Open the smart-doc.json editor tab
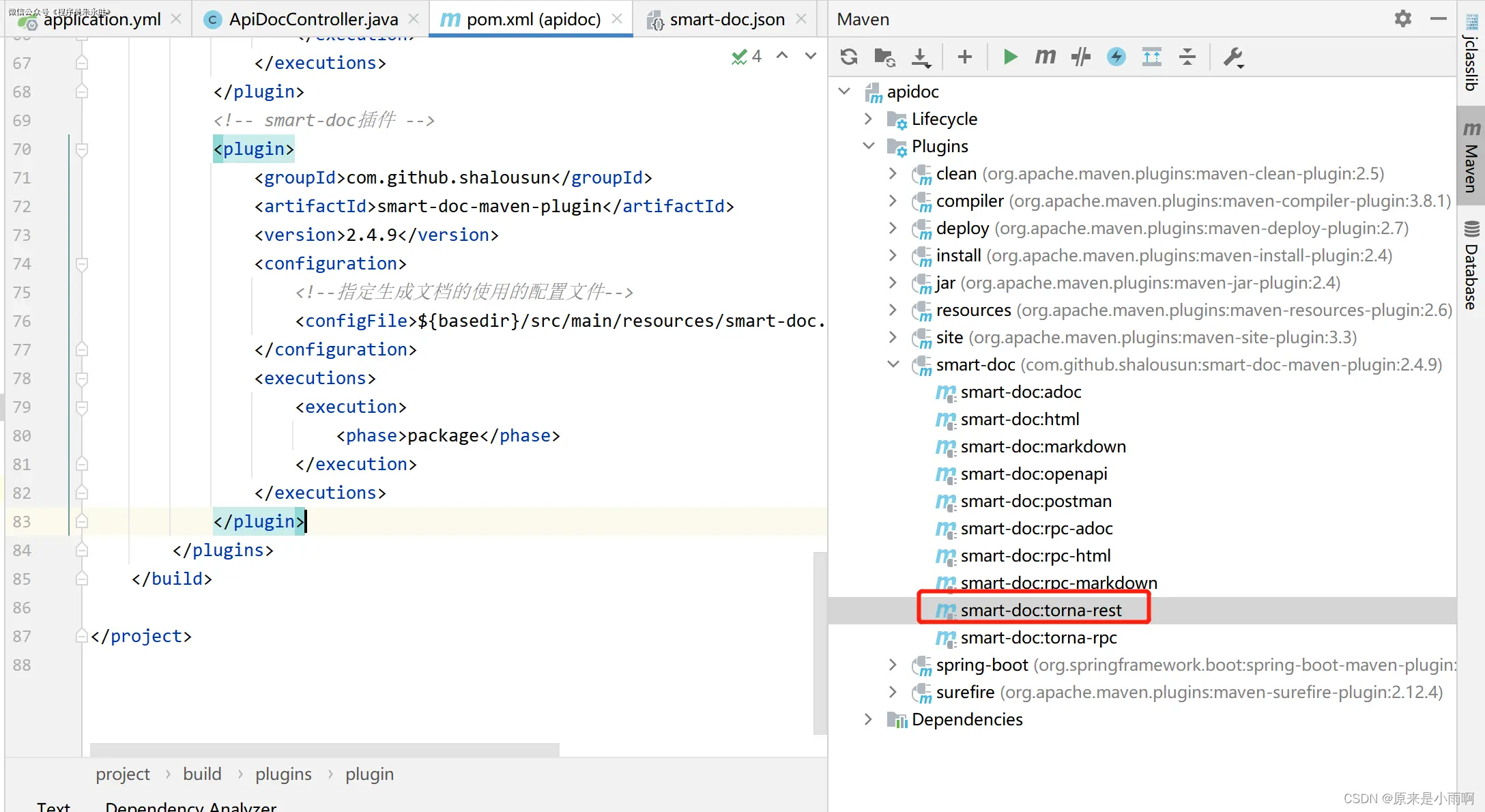Image resolution: width=1485 pixels, height=812 pixels. 727,19
